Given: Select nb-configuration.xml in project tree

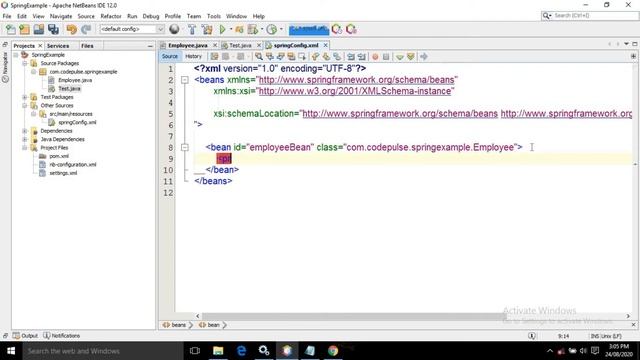Looking at the screenshot, I should pyautogui.click(x=73, y=164).
